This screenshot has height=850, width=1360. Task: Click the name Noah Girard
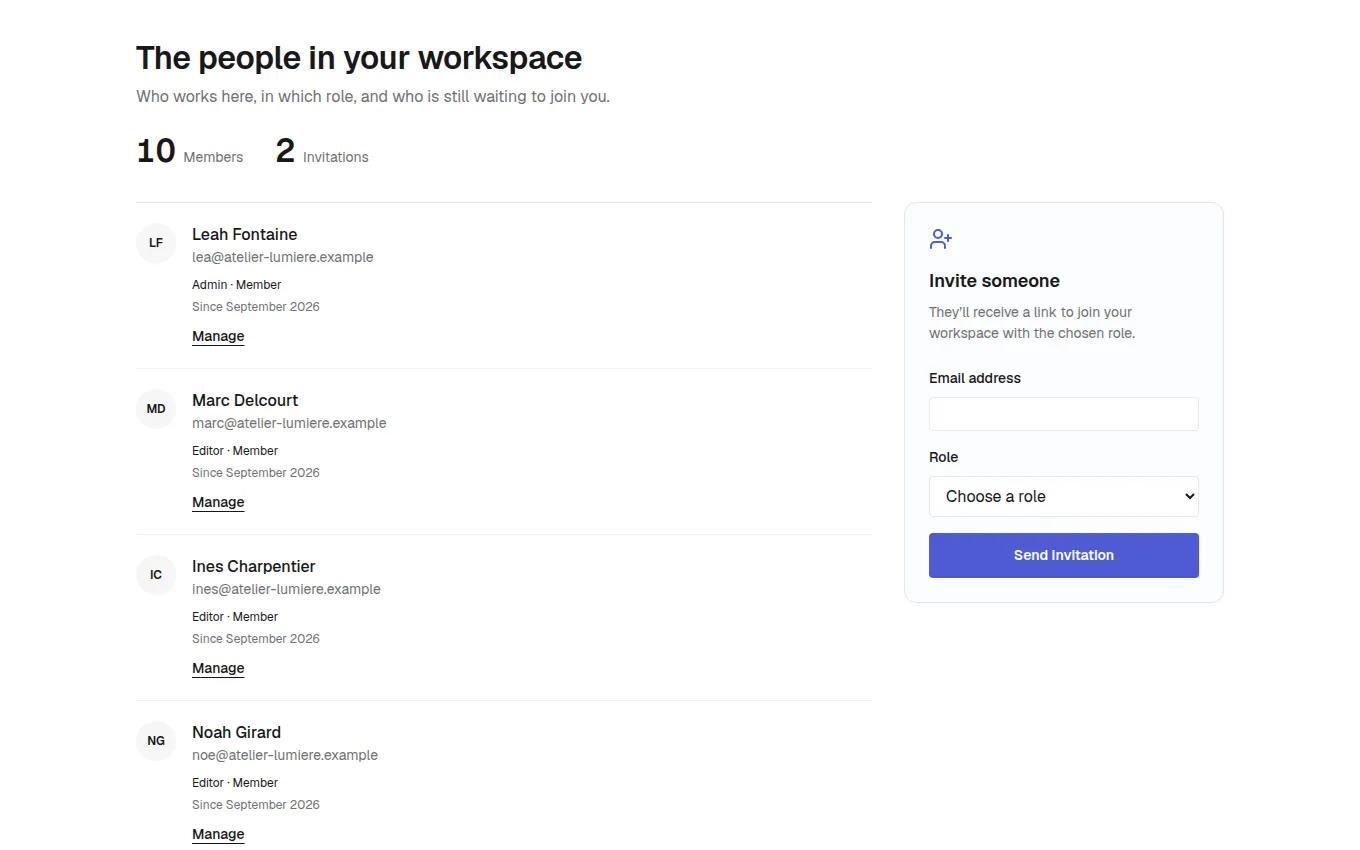coord(237,732)
